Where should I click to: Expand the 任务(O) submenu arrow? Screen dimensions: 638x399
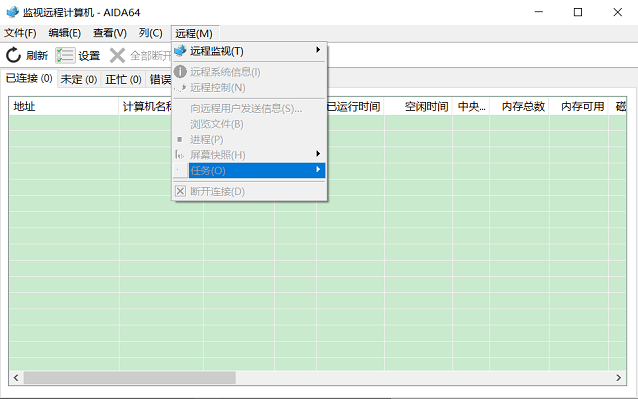[x=318, y=169]
